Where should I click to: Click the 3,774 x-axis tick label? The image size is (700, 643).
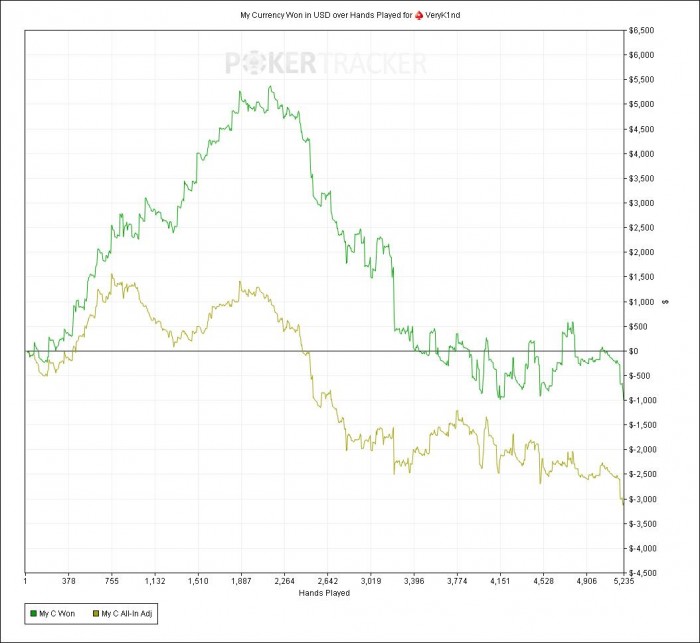point(457,581)
